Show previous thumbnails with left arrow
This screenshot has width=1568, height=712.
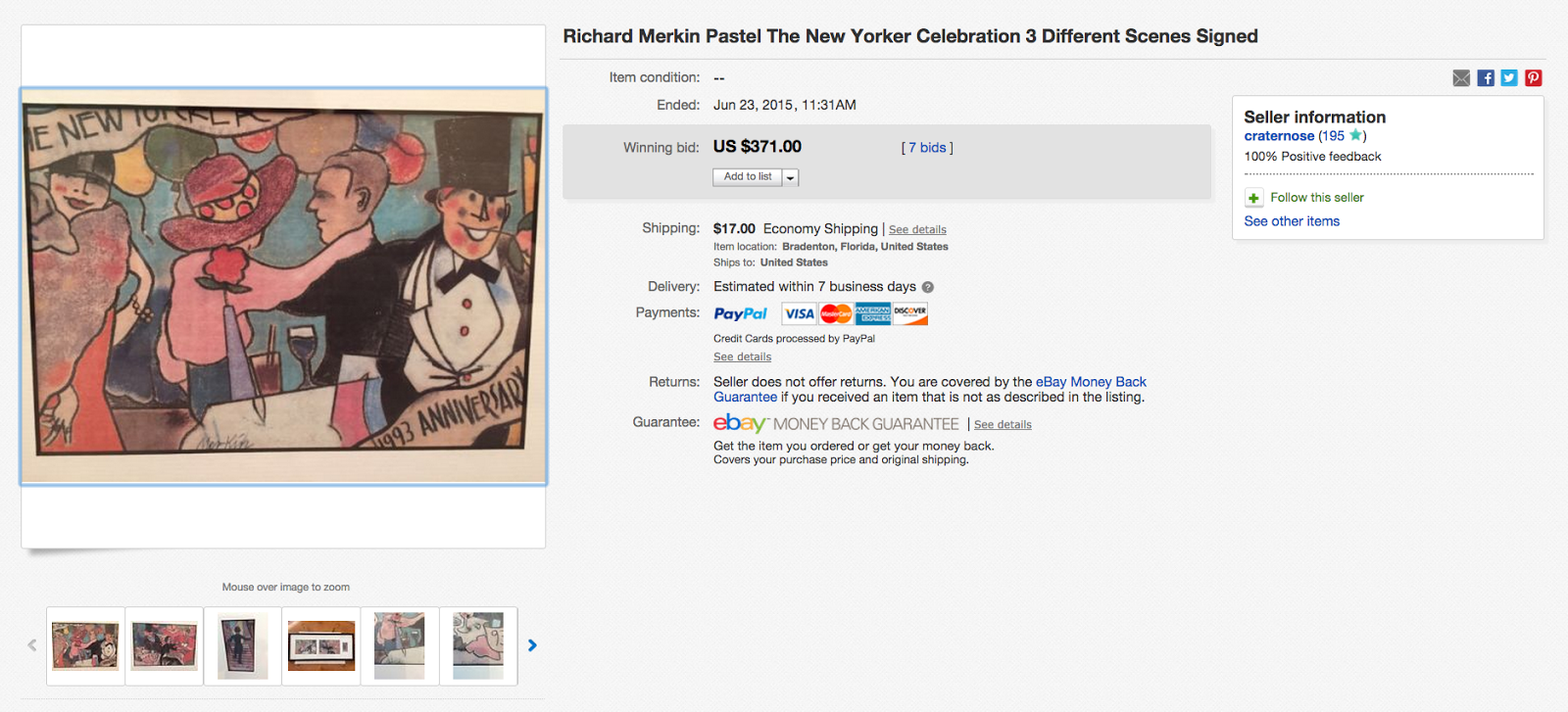32,645
